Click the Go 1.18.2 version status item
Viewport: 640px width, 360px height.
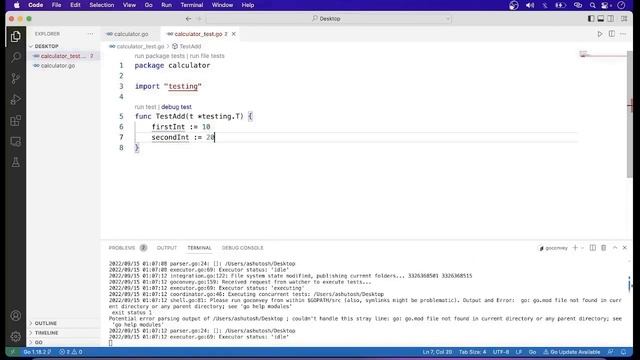pos(37,352)
